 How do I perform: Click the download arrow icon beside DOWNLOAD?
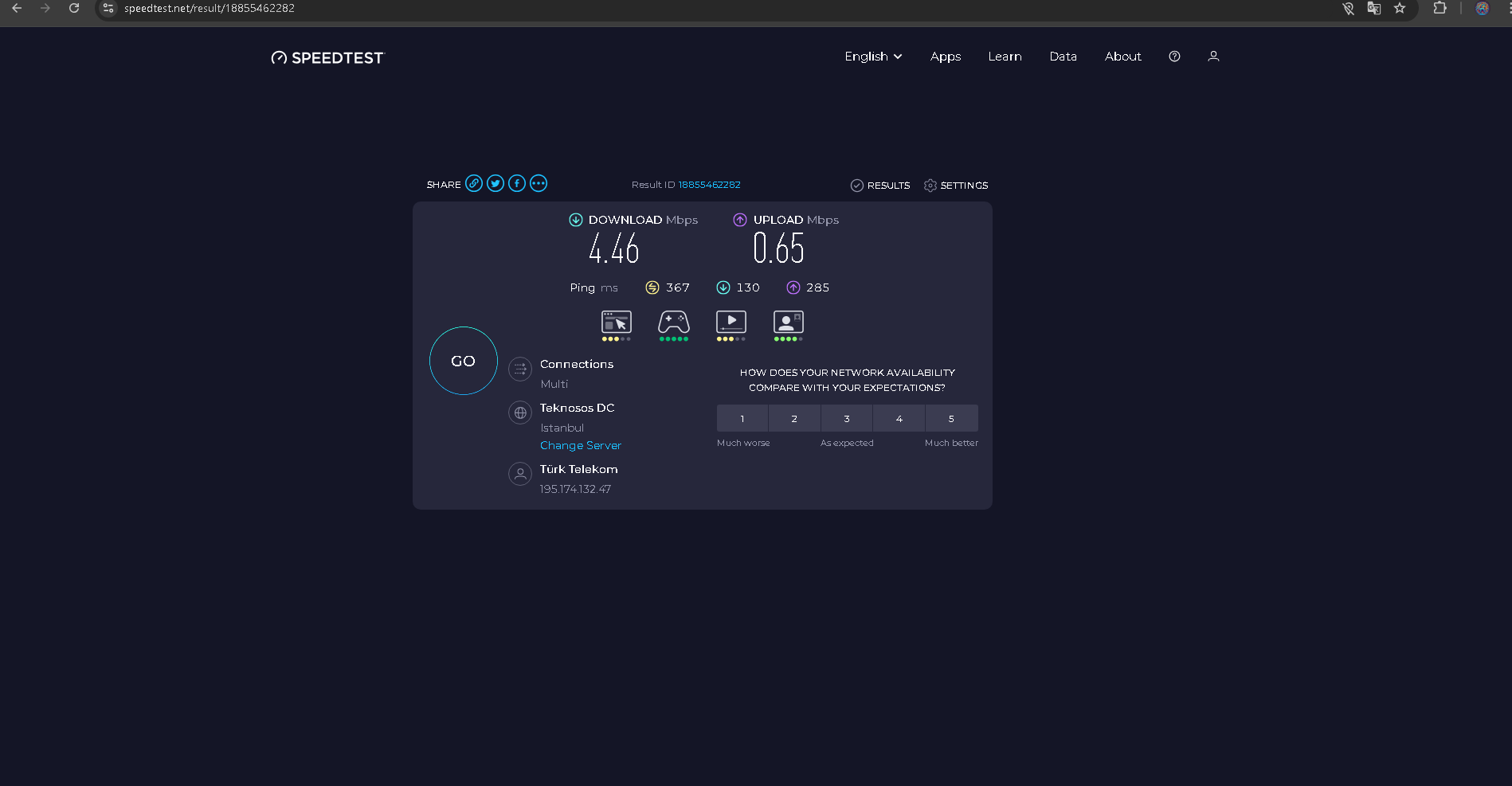576,220
